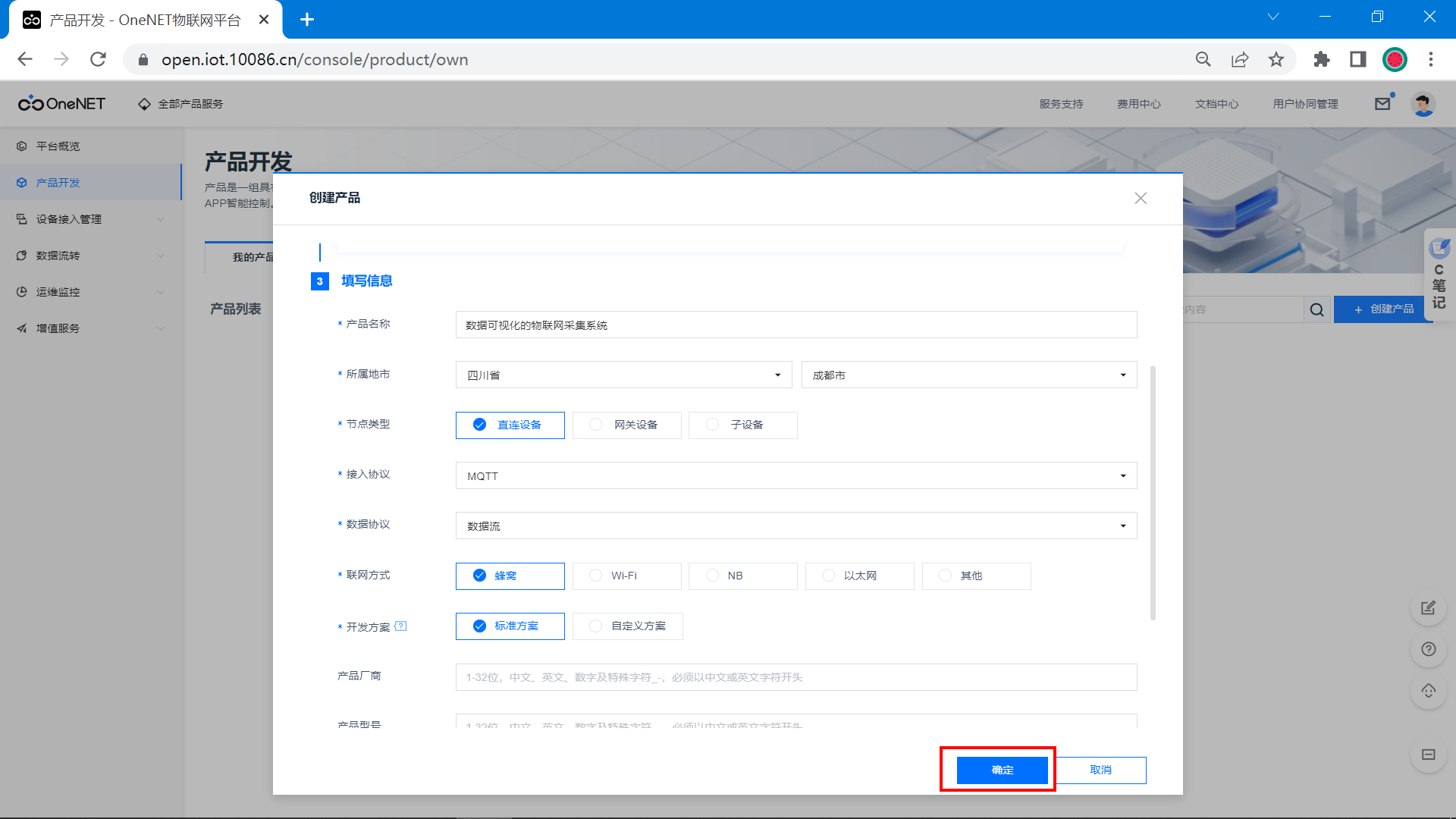Click the feedback edit floating icon
The height and width of the screenshot is (819, 1456).
pos(1428,608)
